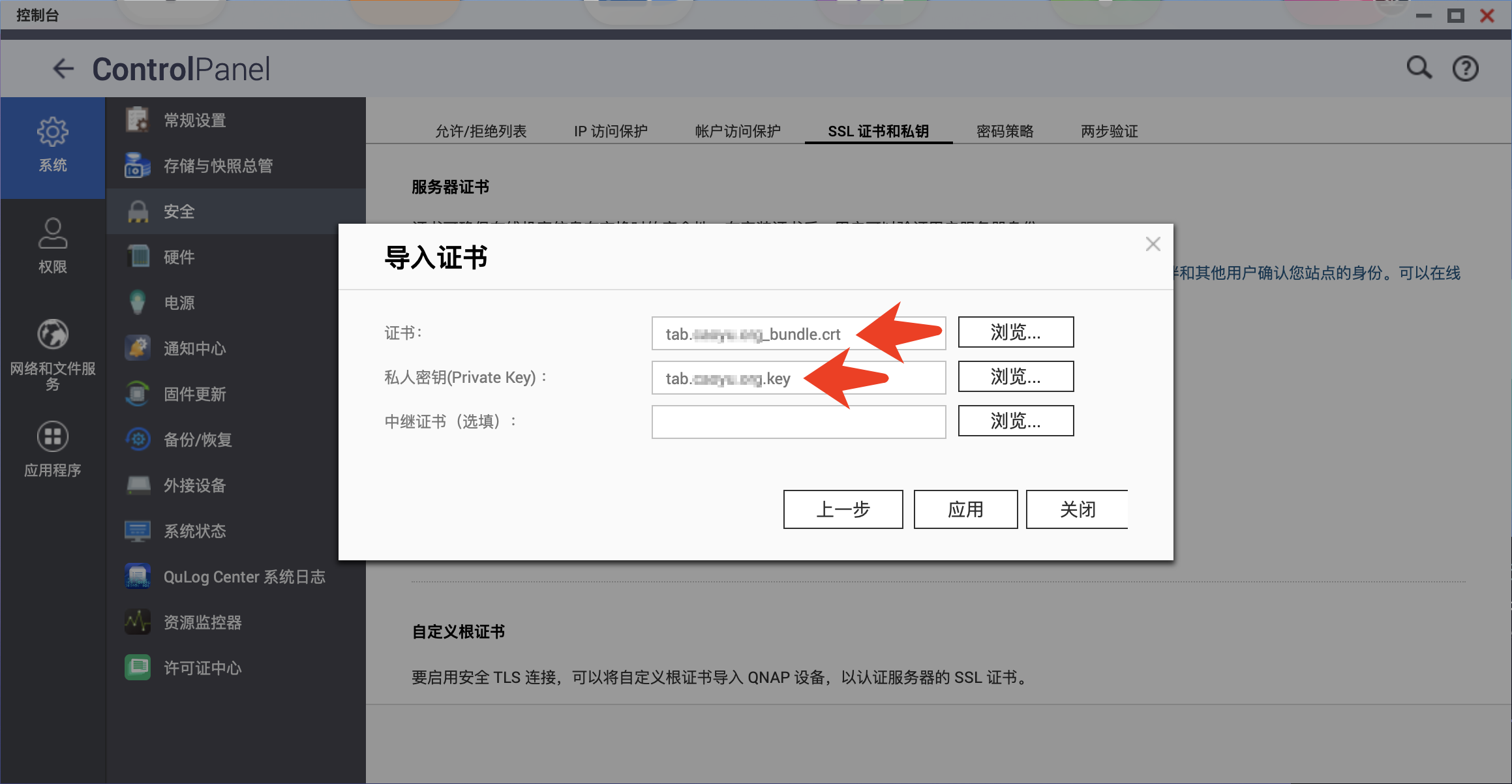
Task: Browse for the 证书 file
Action: click(1016, 332)
